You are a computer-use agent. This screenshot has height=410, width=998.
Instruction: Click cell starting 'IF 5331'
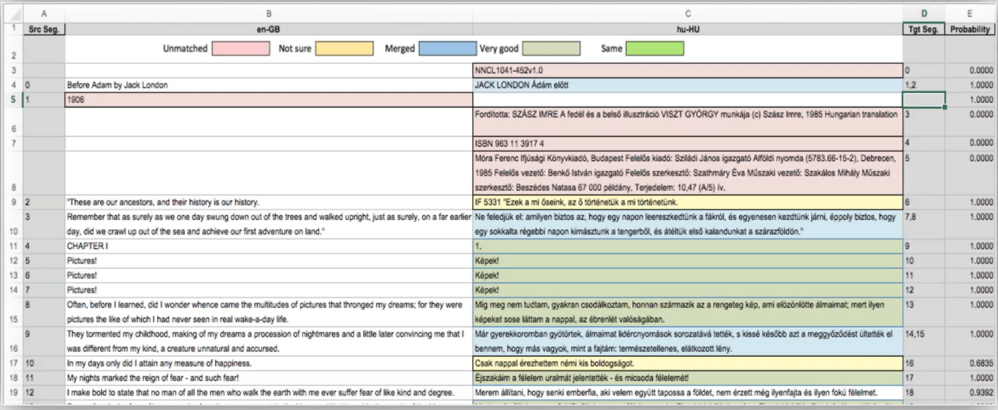click(688, 202)
